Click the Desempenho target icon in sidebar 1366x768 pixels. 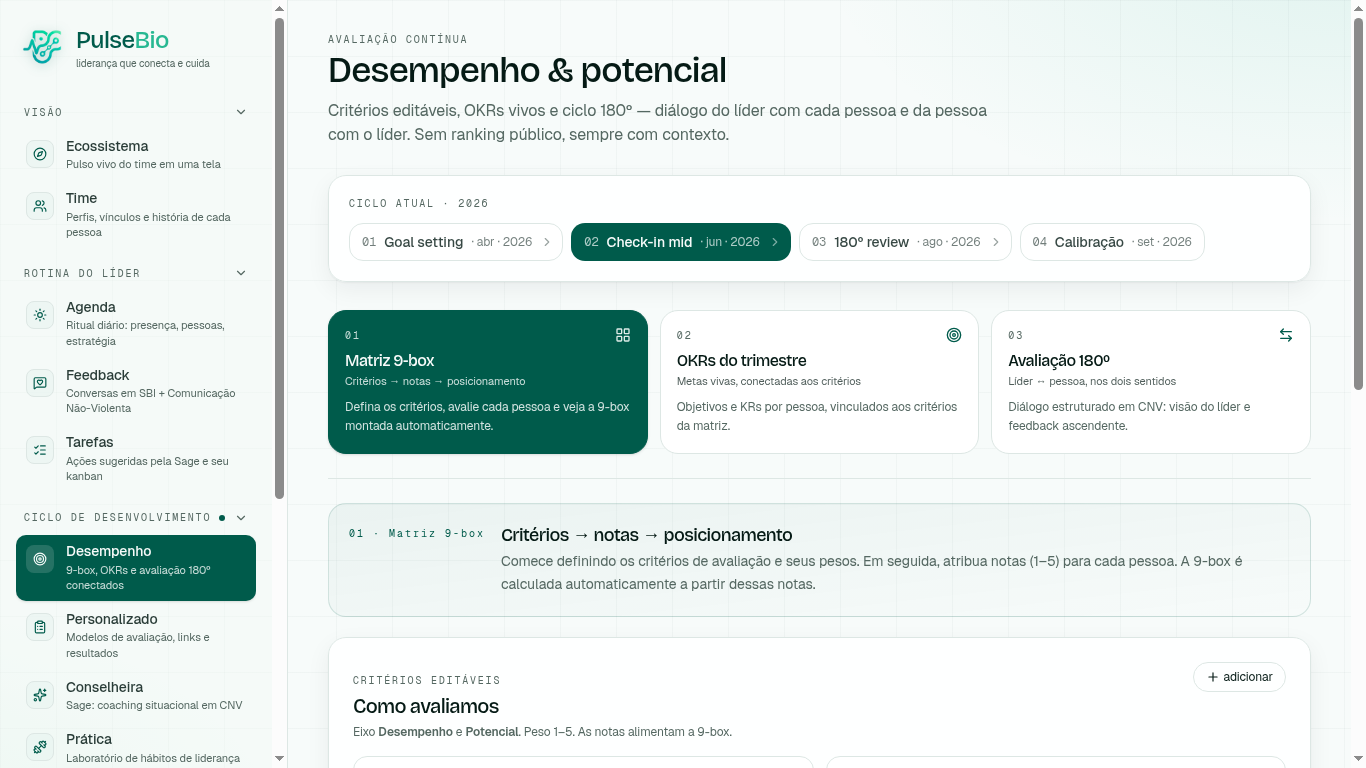40,559
